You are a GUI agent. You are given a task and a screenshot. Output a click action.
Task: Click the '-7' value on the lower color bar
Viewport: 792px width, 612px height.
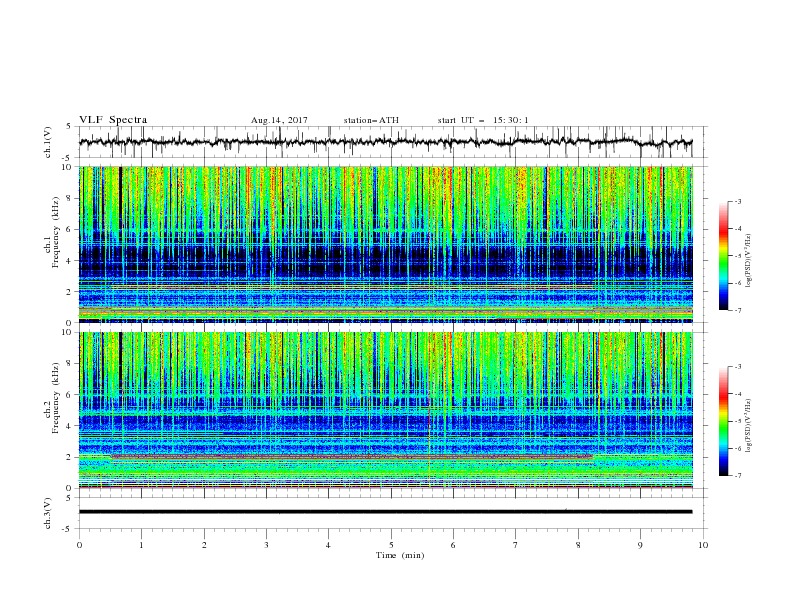pyautogui.click(x=737, y=476)
